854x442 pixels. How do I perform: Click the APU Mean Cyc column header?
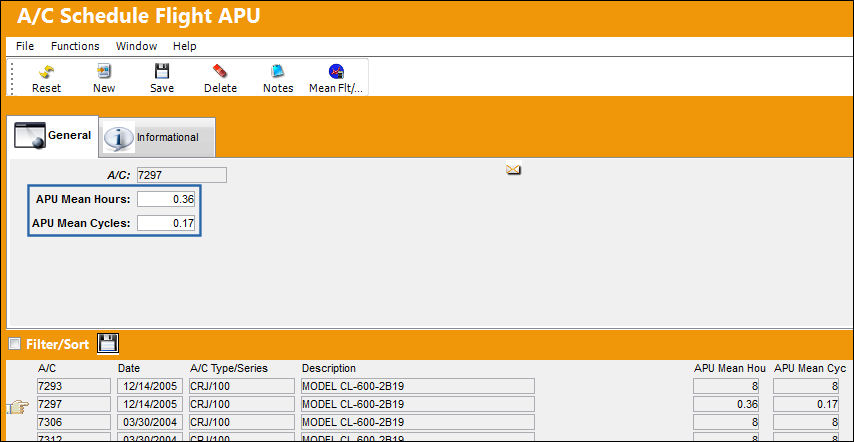[x=810, y=369]
